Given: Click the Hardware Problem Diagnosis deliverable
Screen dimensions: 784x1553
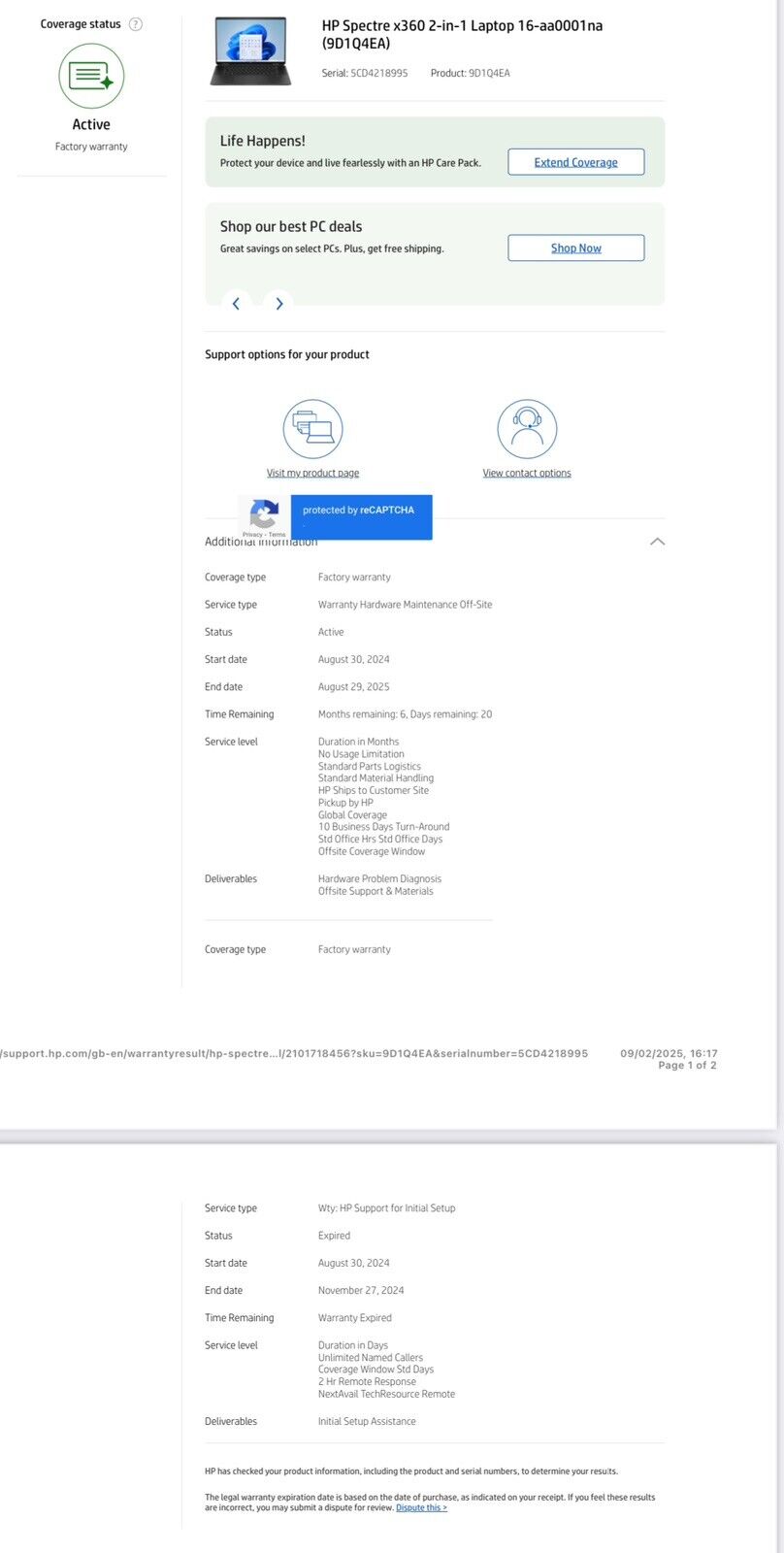Looking at the screenshot, I should (x=379, y=878).
